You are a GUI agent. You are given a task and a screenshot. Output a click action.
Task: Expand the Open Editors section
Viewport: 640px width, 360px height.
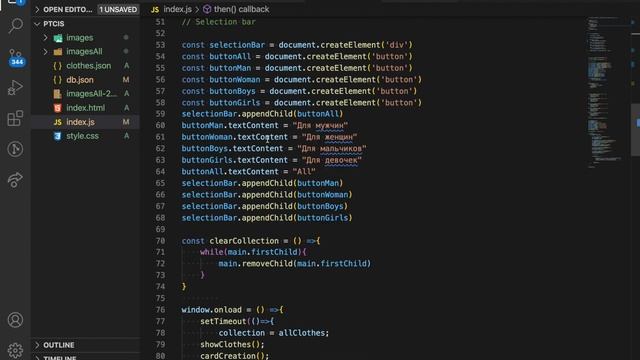(37, 9)
